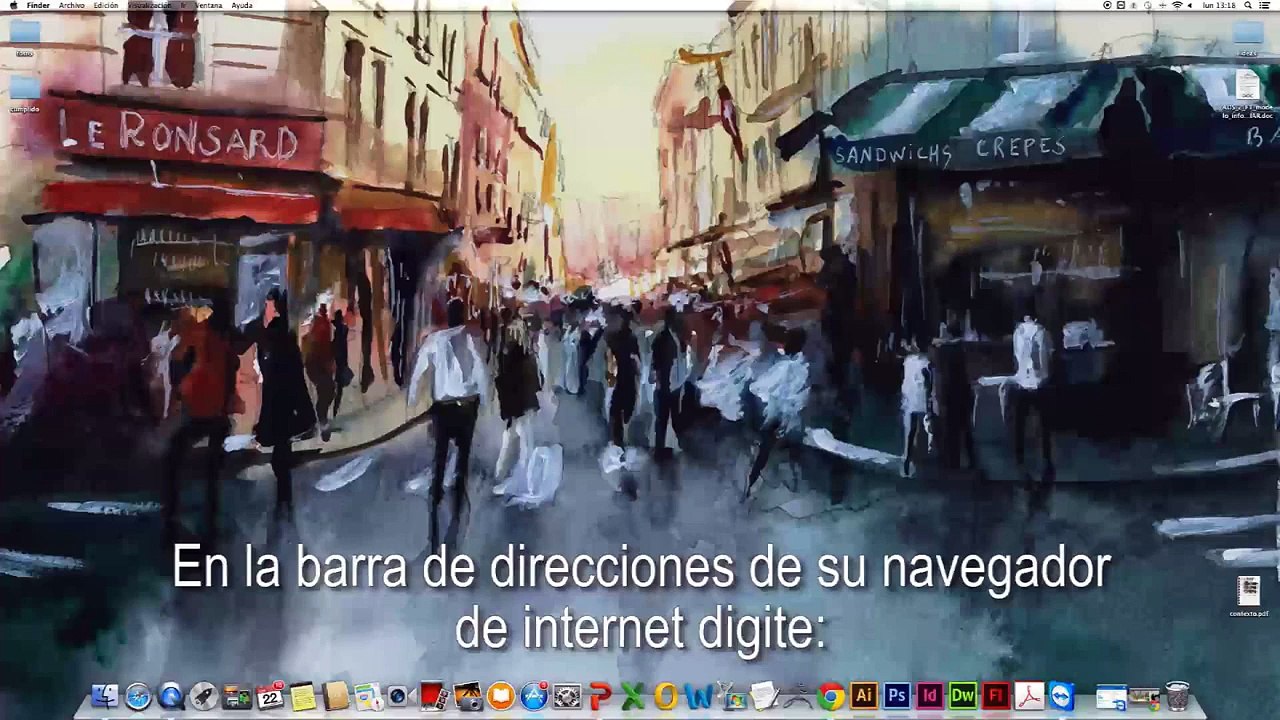This screenshot has height=720, width=1280.
Task: Open the Archivo menu
Action: 71,5
